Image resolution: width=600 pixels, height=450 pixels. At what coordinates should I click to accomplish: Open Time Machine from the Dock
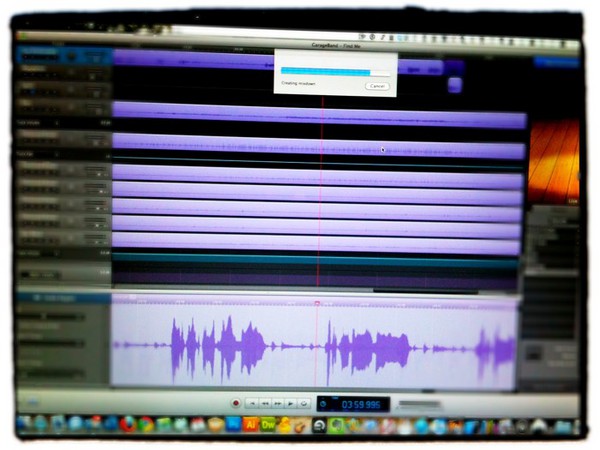pos(318,426)
